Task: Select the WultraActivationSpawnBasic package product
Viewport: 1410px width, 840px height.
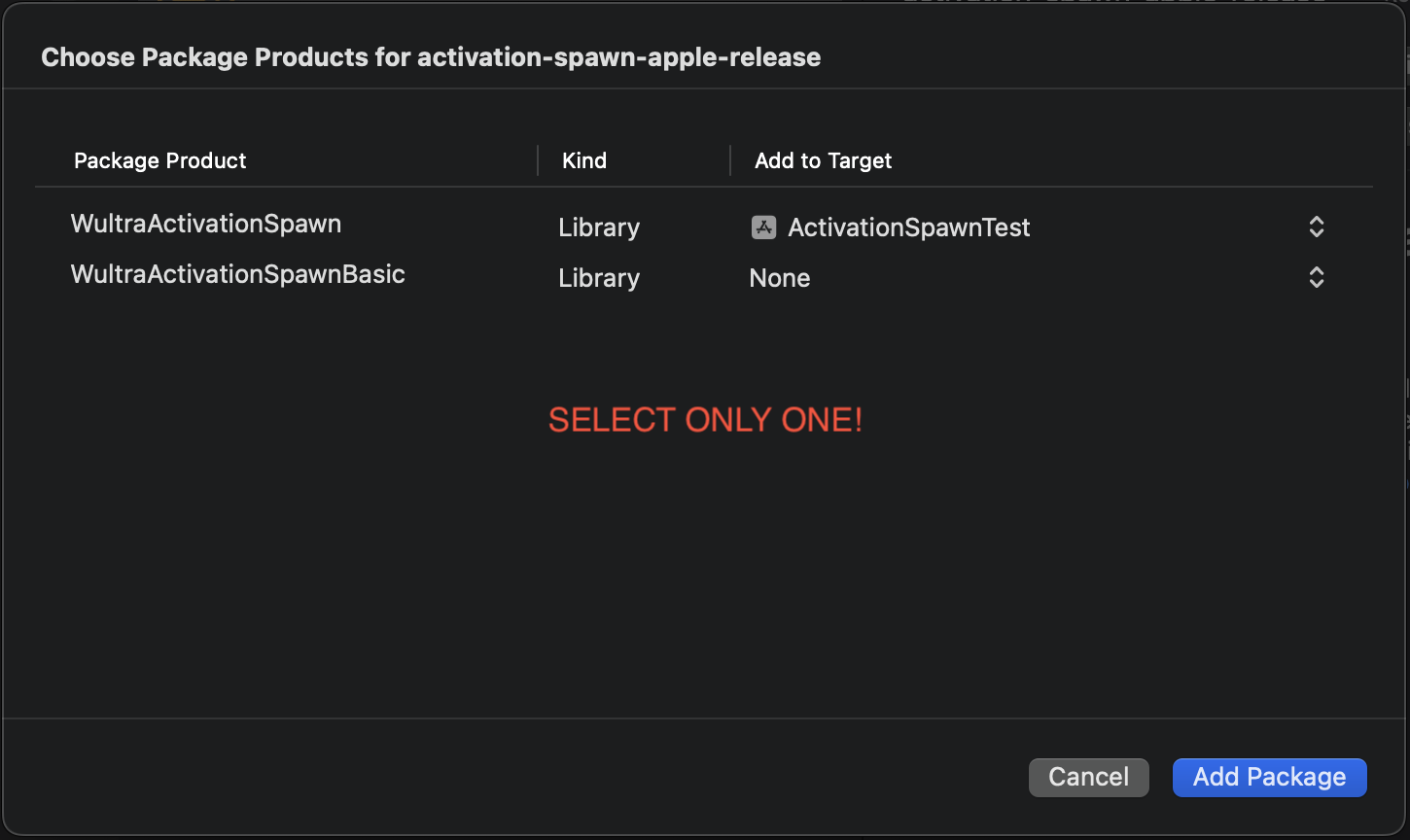Action: click(x=238, y=274)
